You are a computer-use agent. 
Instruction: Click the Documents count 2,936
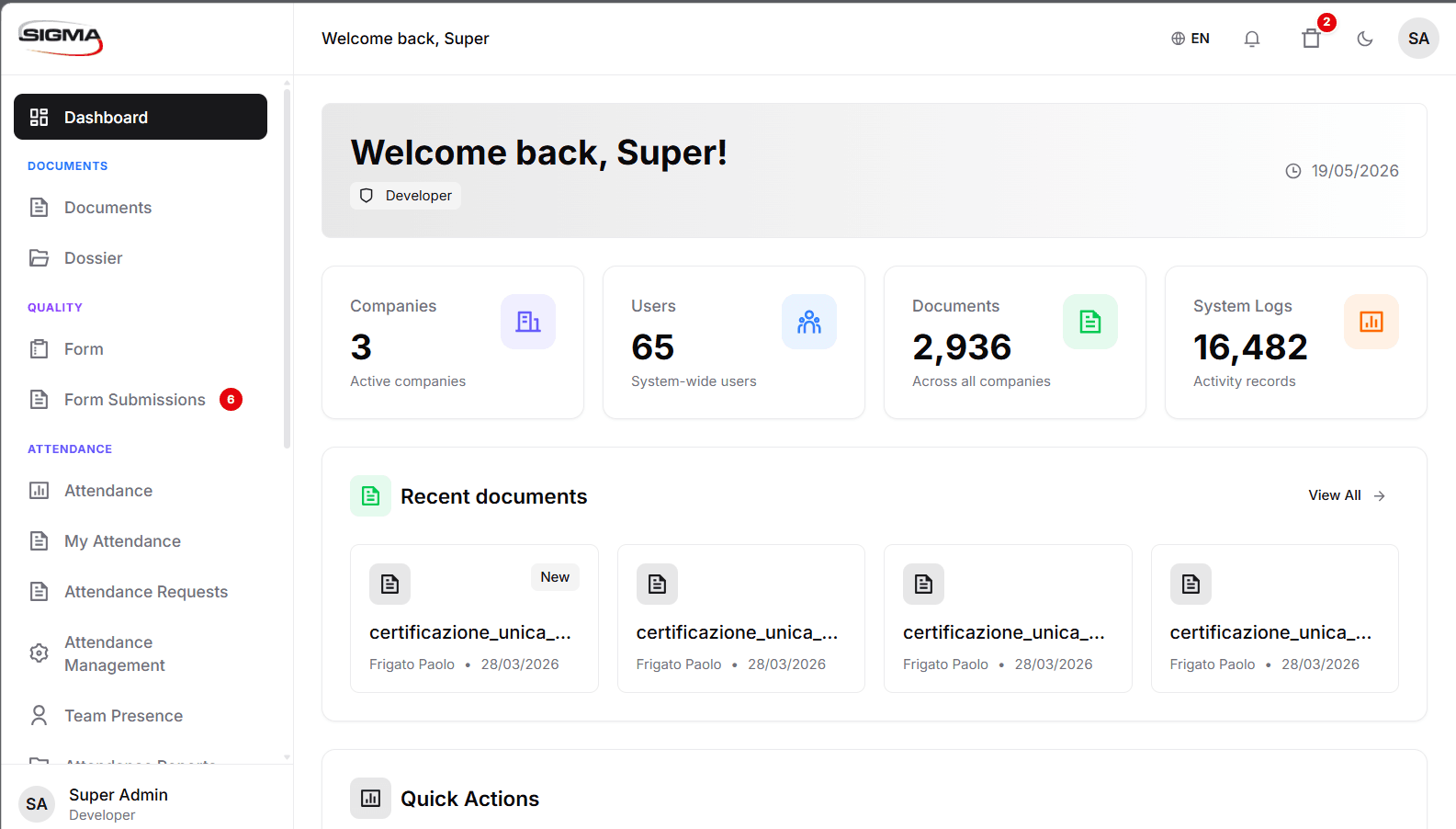pyautogui.click(x=962, y=347)
